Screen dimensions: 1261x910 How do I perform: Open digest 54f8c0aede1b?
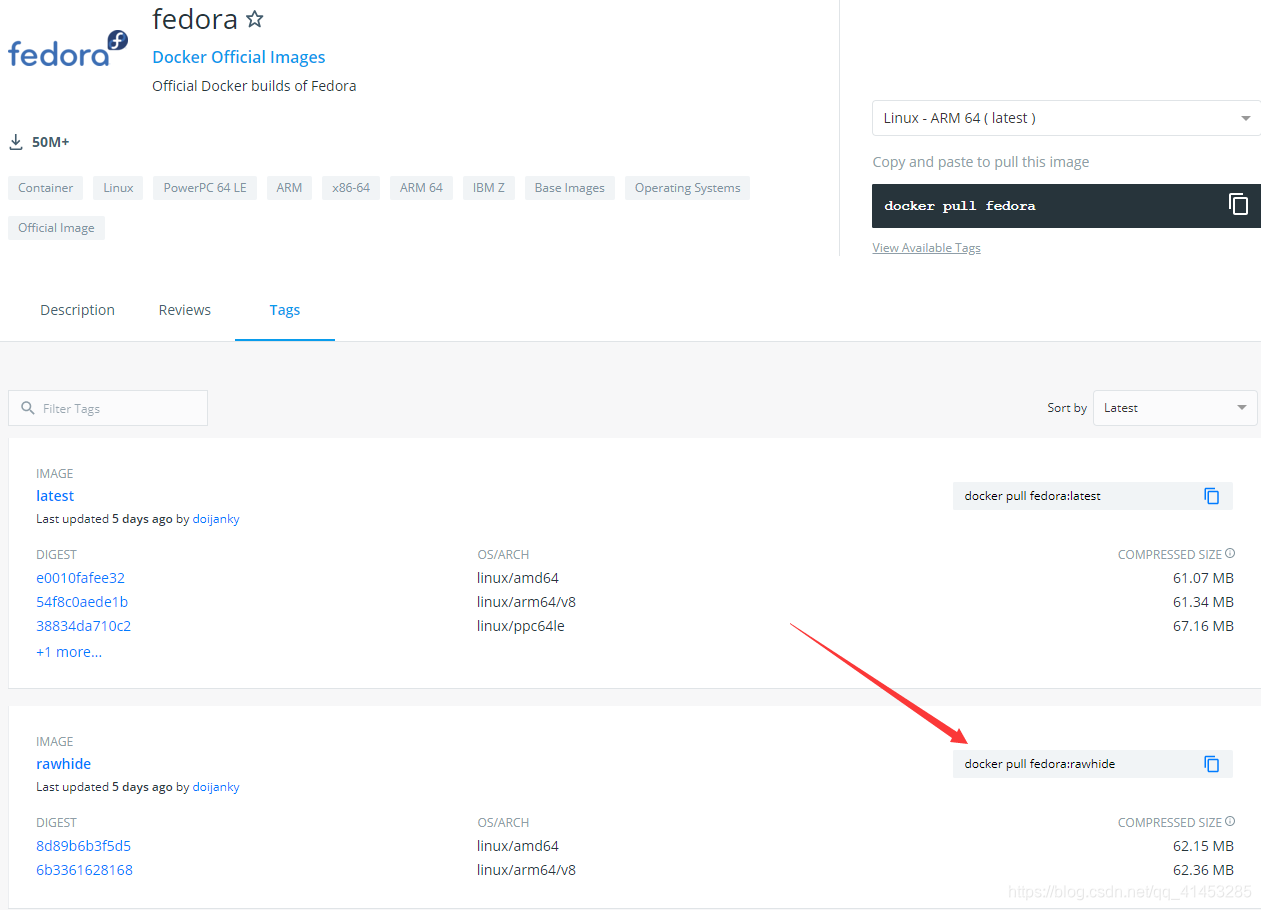[x=82, y=602]
